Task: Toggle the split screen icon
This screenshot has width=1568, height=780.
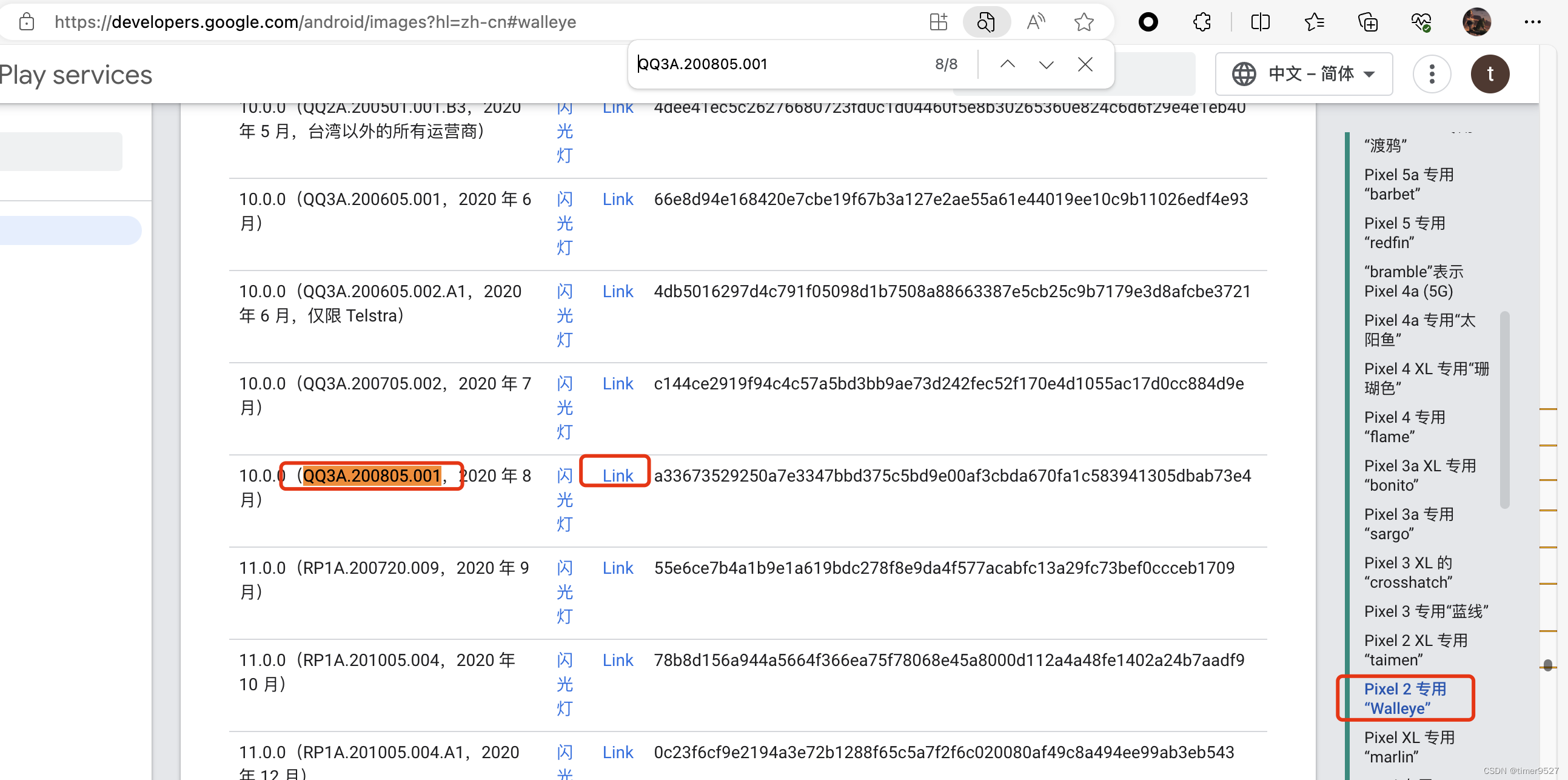Action: (x=1260, y=22)
